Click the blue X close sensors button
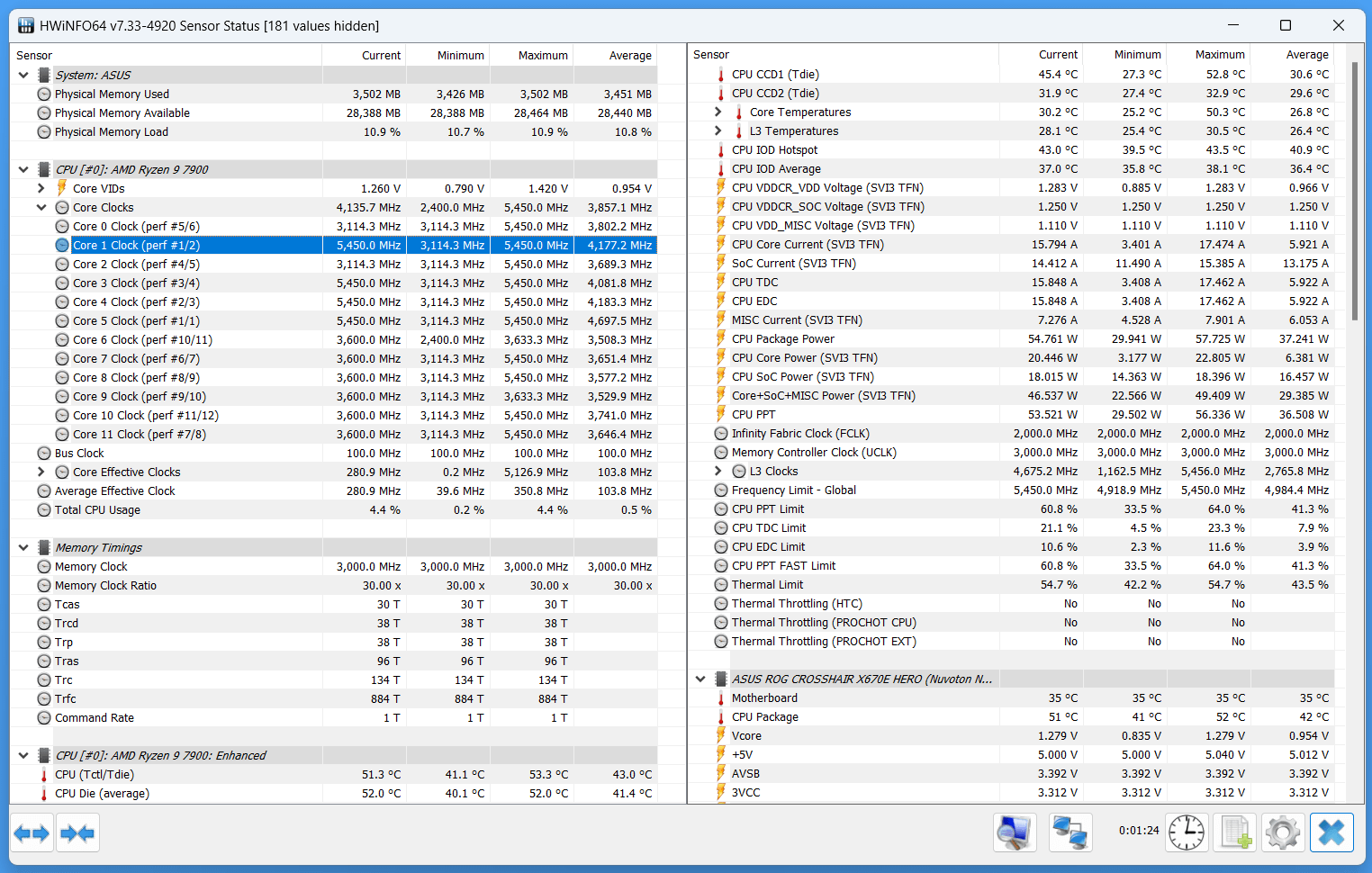Screen dimensions: 1372x873 tap(1331, 832)
